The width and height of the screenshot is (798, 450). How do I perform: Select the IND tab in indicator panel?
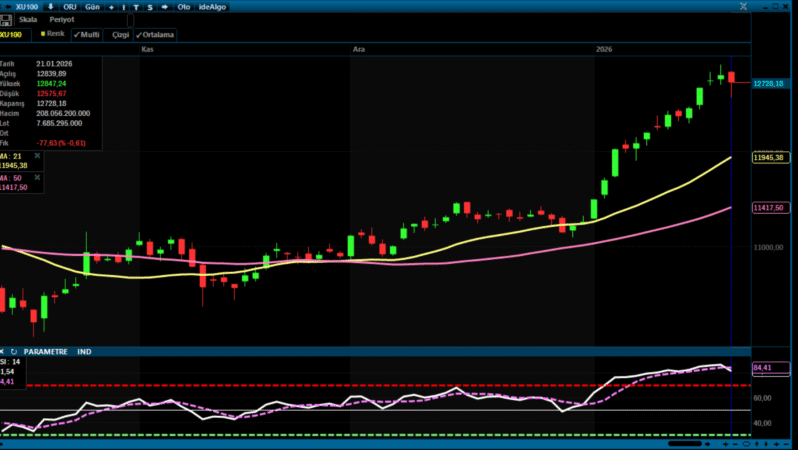[x=85, y=351]
